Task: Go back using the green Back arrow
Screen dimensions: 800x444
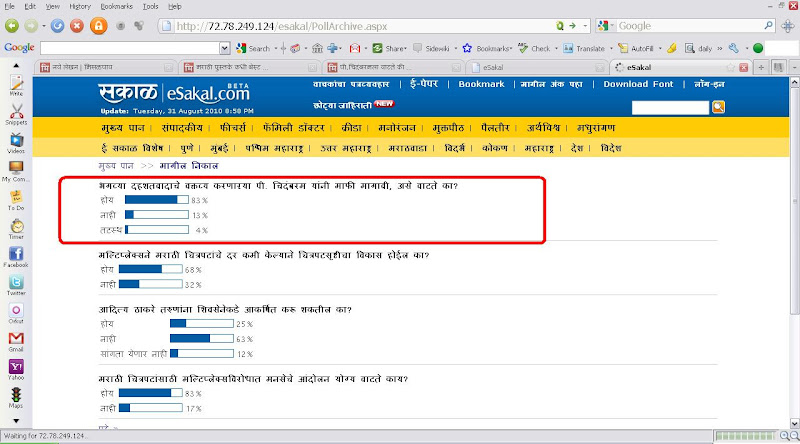Action: (x=12, y=26)
